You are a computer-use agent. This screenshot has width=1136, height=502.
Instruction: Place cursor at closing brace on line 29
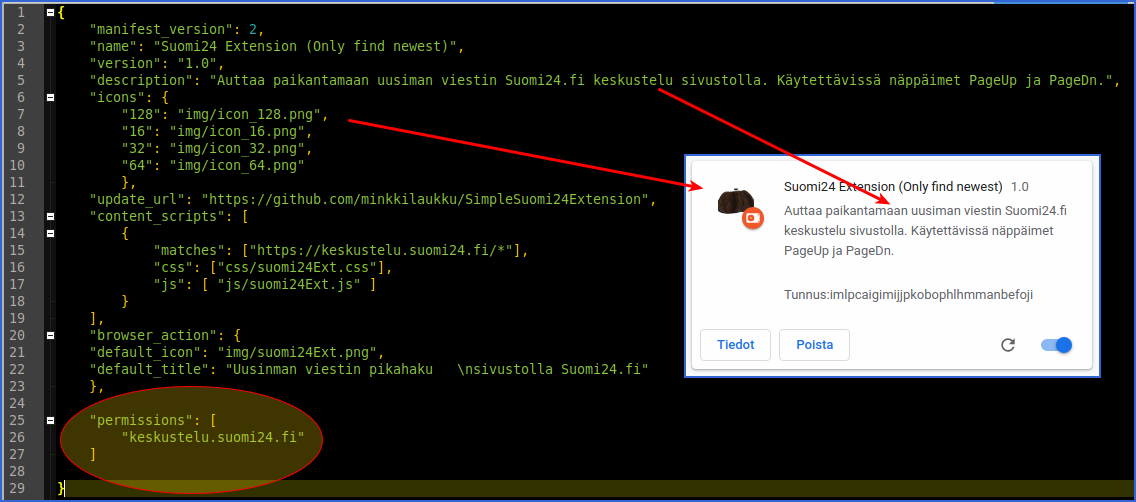coord(62,488)
